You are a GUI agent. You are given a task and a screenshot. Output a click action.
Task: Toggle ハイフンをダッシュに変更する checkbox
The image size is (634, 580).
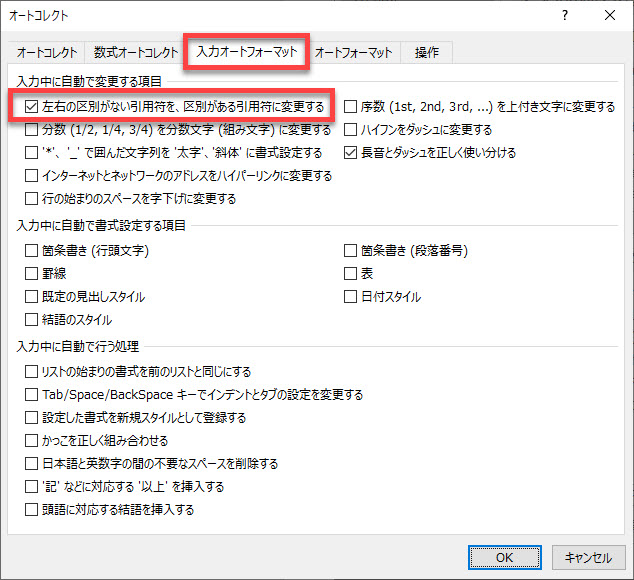click(351, 130)
